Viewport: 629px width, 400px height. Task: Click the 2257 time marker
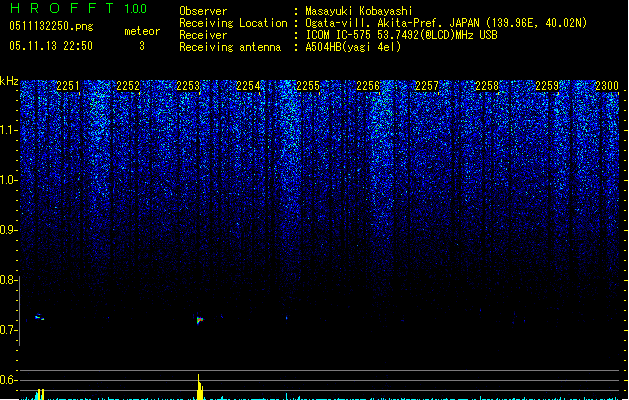tap(427, 86)
